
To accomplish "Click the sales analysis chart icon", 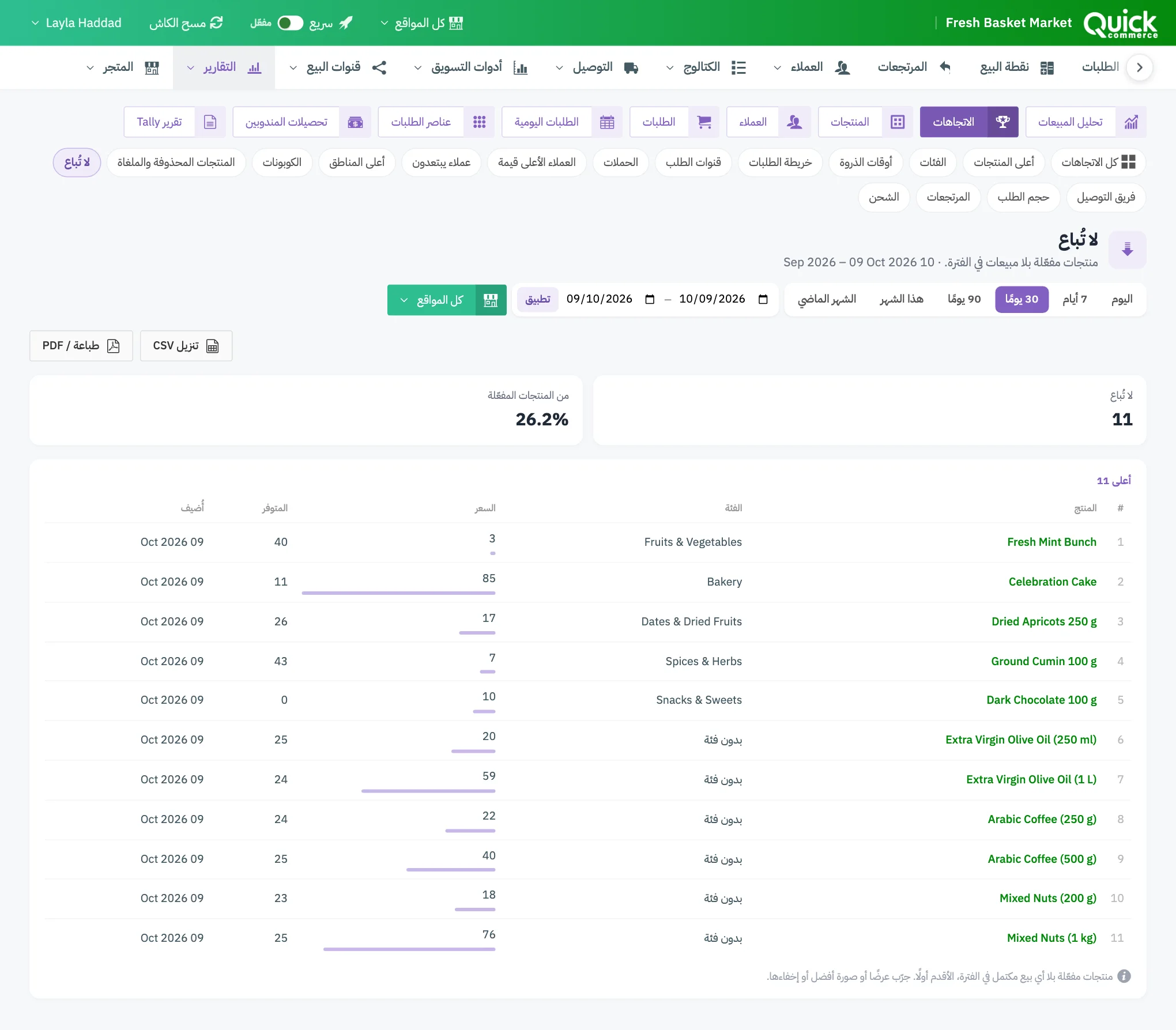I will click(x=1131, y=122).
